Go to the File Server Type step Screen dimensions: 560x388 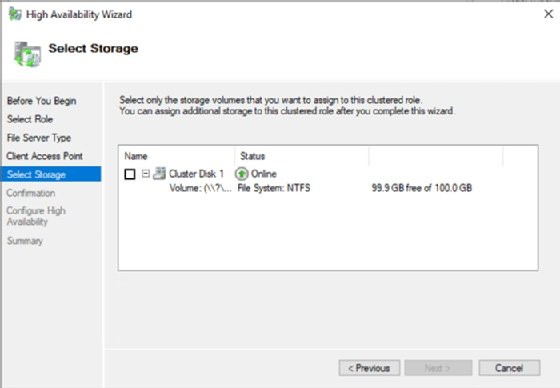point(39,138)
